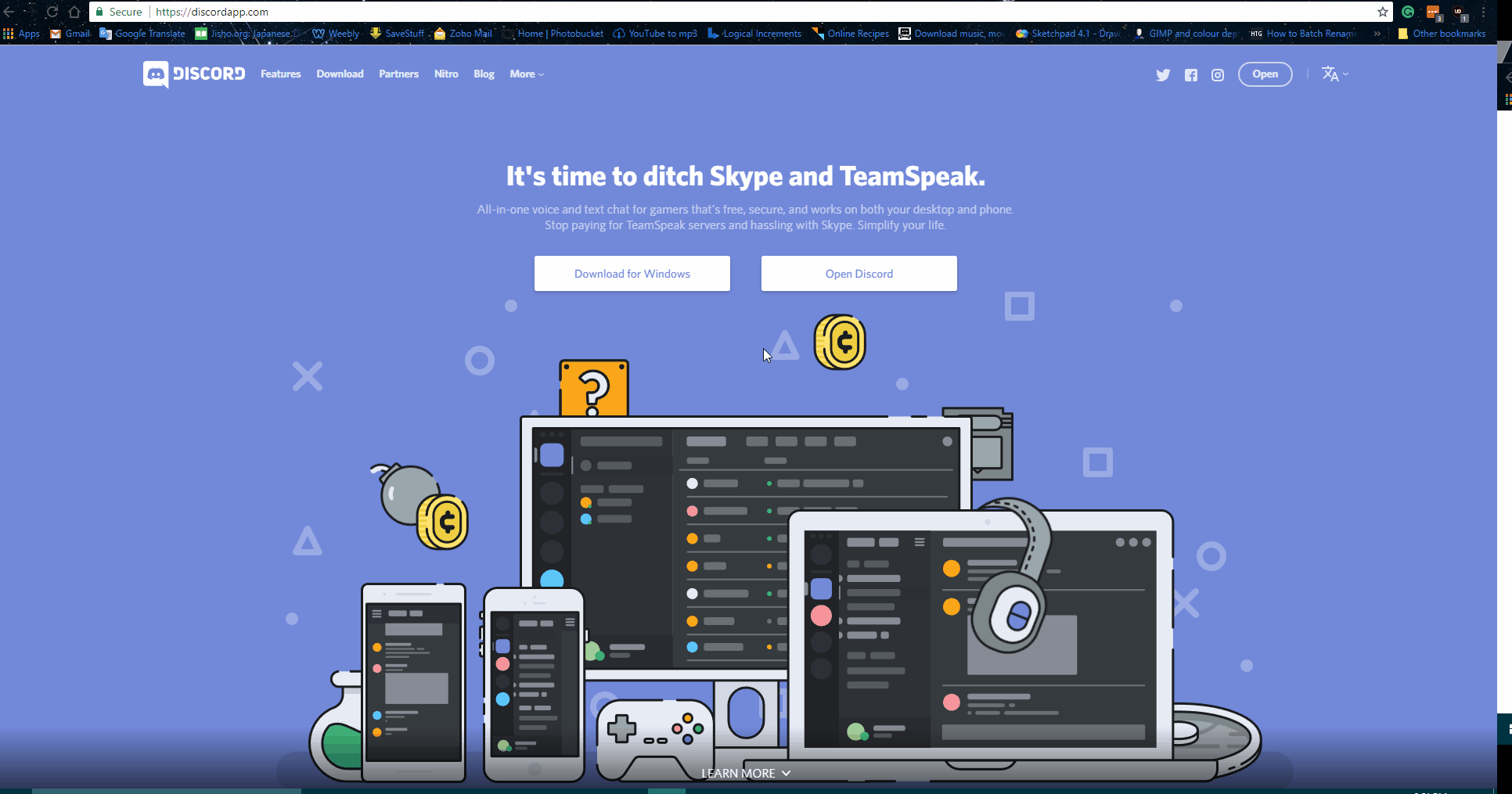Open the How to Batch Rename bookmark

(1303, 34)
